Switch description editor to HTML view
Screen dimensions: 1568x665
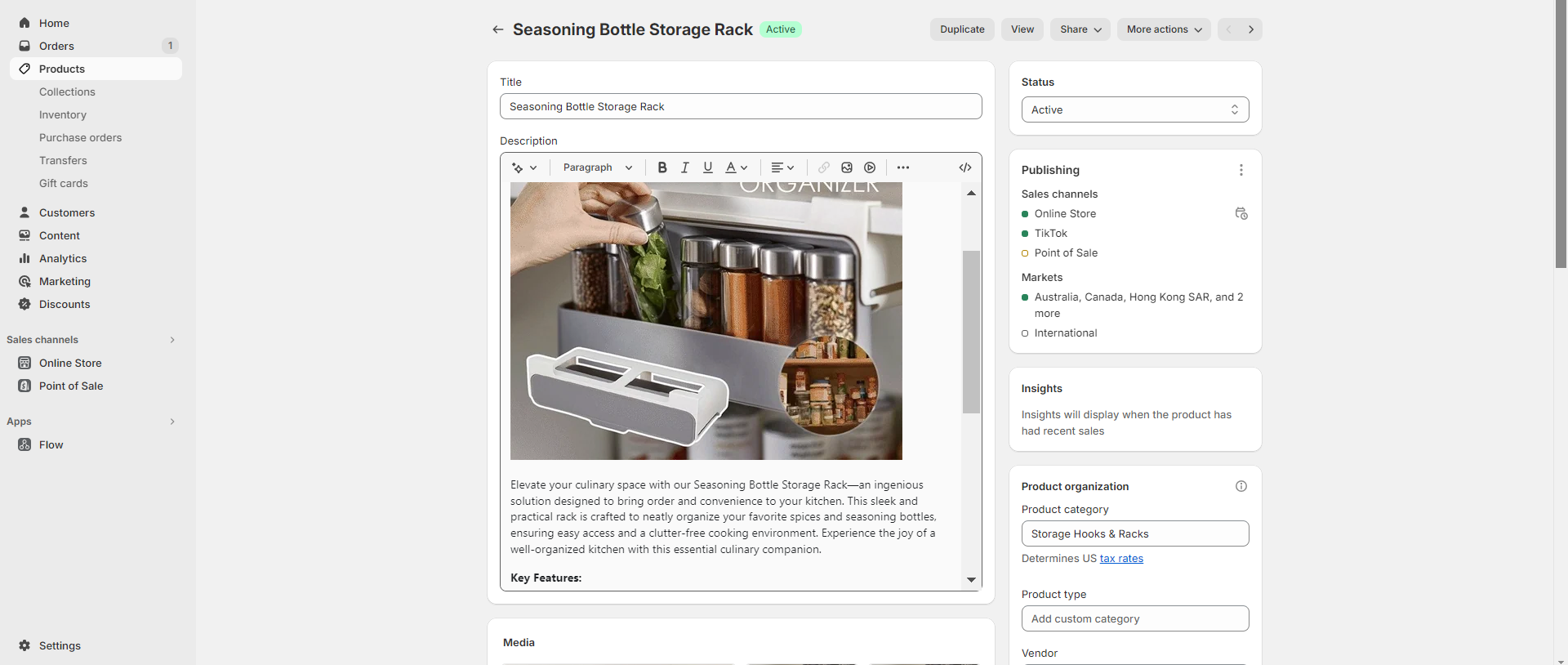[x=965, y=167]
